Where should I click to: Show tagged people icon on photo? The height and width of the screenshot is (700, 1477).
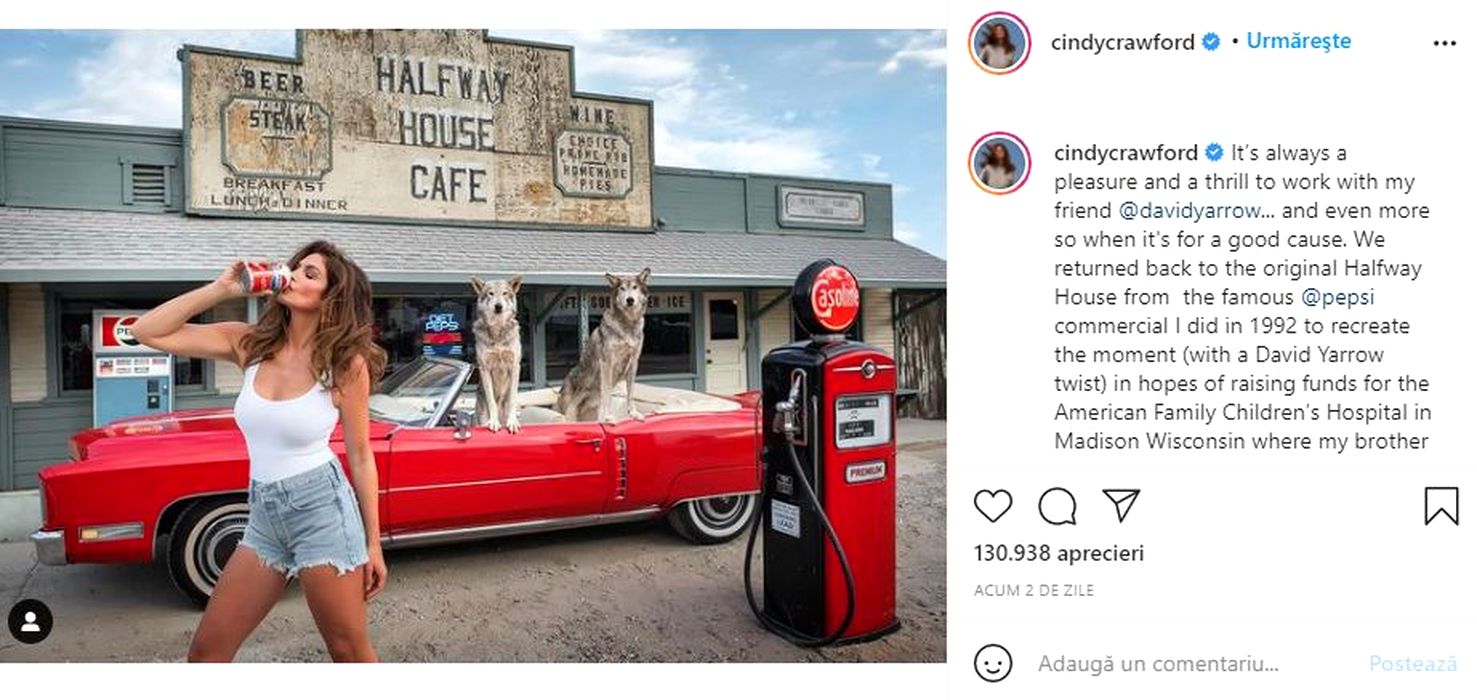point(30,622)
